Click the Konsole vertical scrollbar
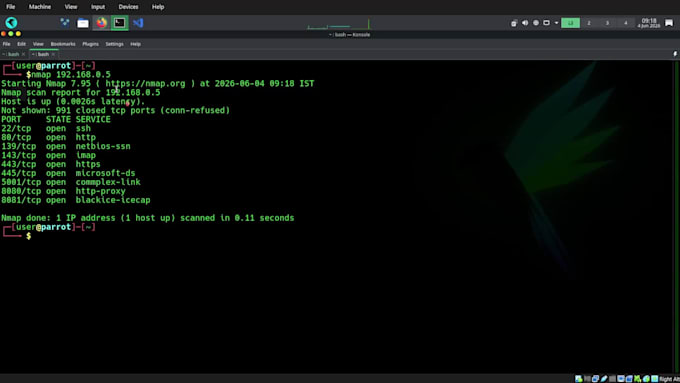The width and height of the screenshot is (680, 383). click(x=677, y=216)
